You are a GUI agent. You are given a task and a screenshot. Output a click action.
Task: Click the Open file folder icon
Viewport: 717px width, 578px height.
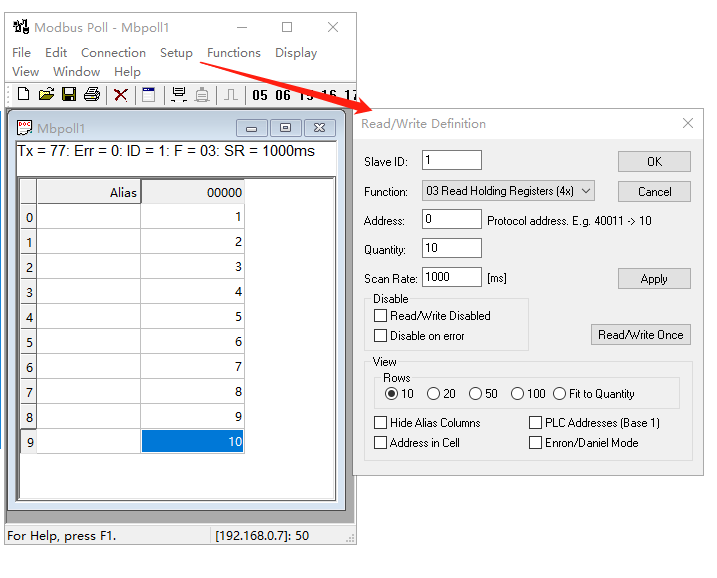[46, 94]
